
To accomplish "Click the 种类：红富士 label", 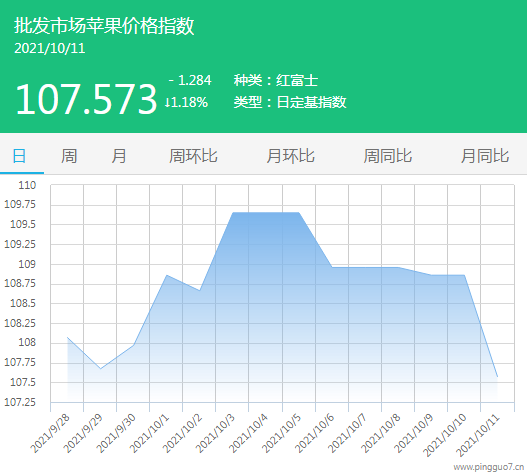I will pos(276,80).
